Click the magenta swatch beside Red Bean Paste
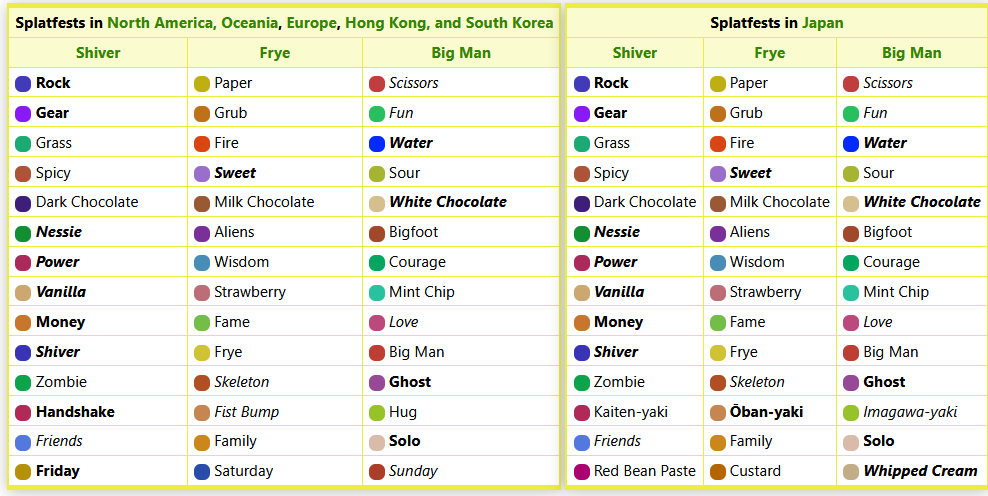This screenshot has width=988, height=496. click(x=582, y=471)
